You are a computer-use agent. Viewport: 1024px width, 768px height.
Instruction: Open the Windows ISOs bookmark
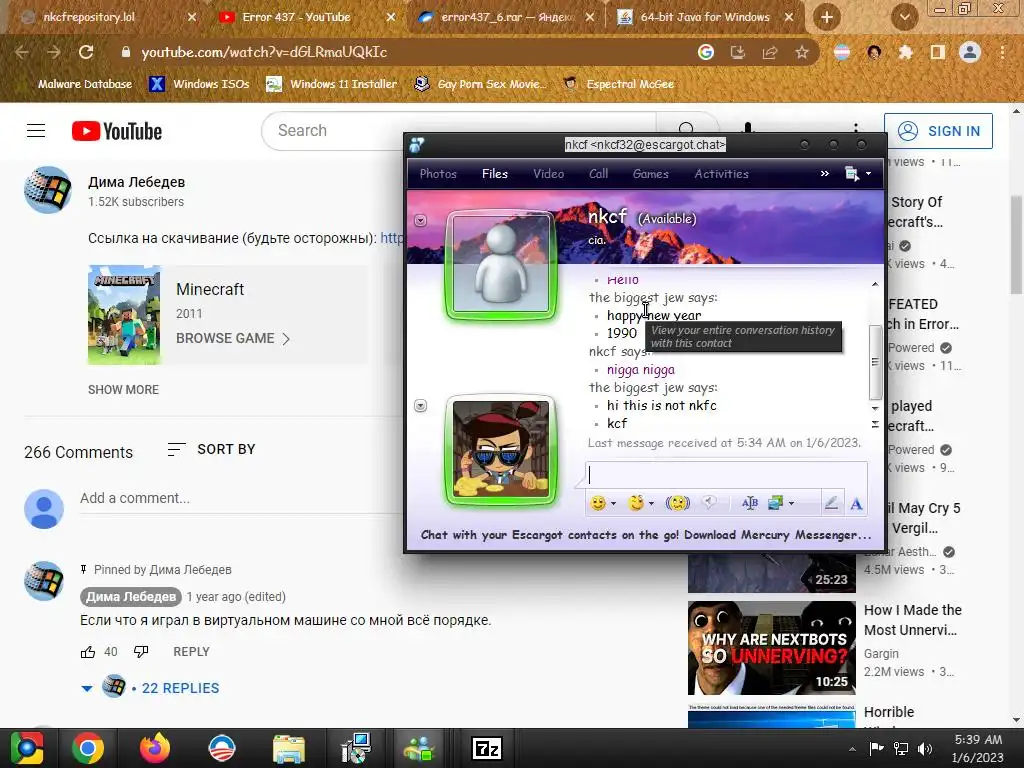pos(200,84)
